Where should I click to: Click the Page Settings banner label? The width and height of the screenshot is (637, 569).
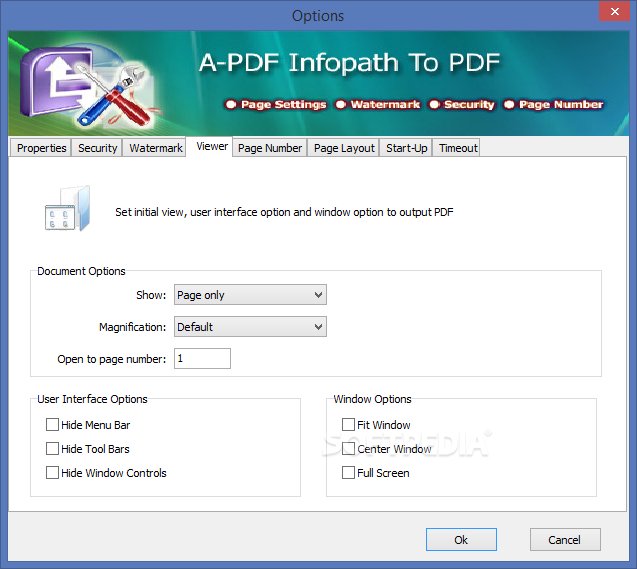pos(283,104)
